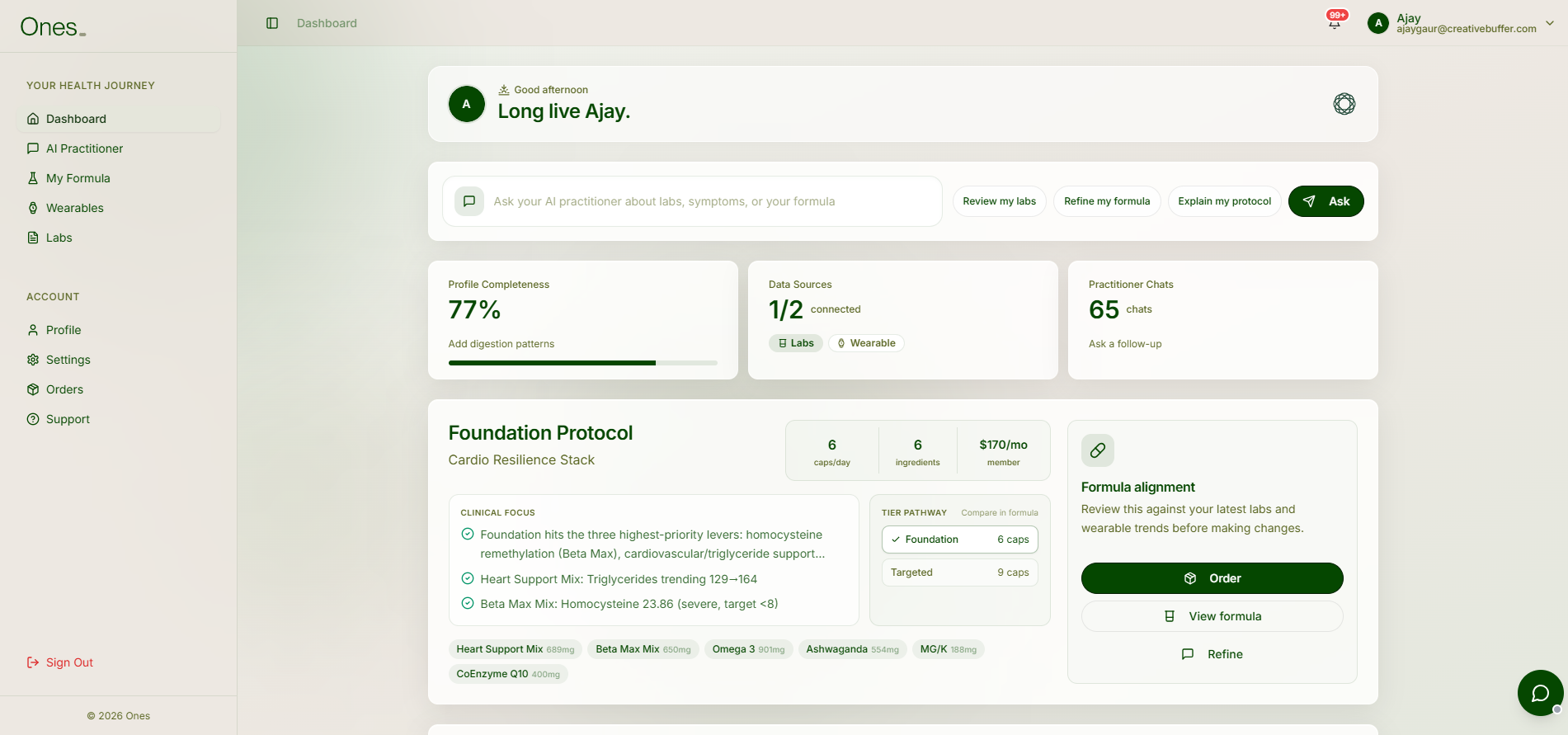
Task: Click the 6 ingredients stat
Action: pos(918,452)
